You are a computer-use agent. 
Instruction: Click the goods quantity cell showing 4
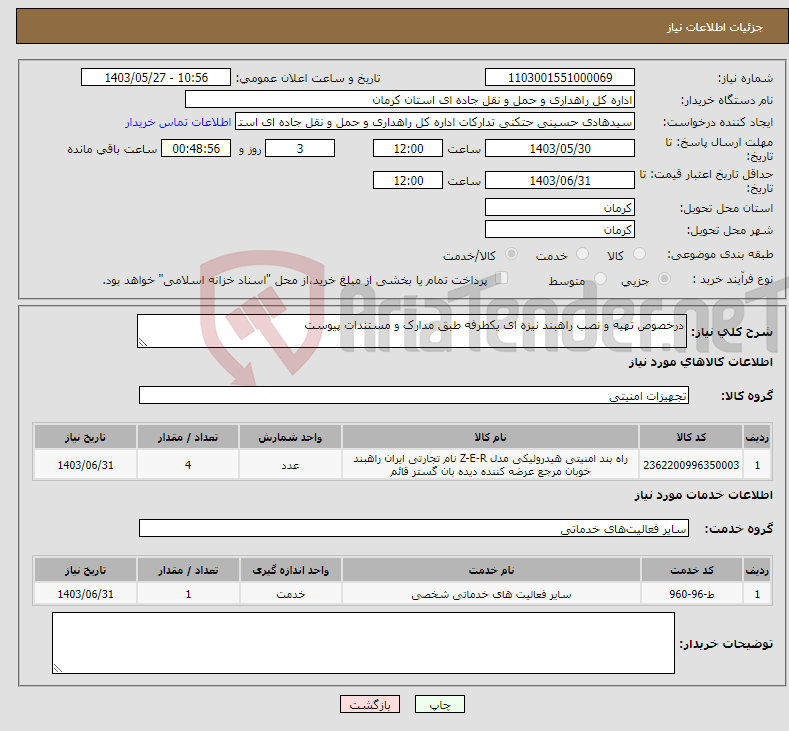188,465
